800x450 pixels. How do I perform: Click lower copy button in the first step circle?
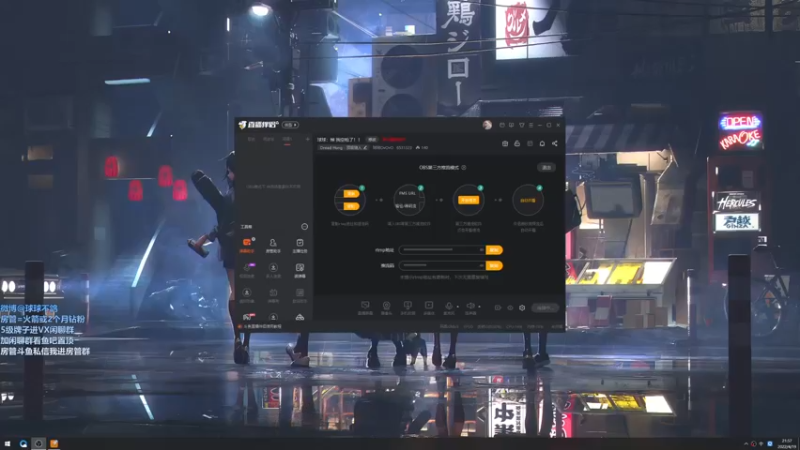coord(351,206)
